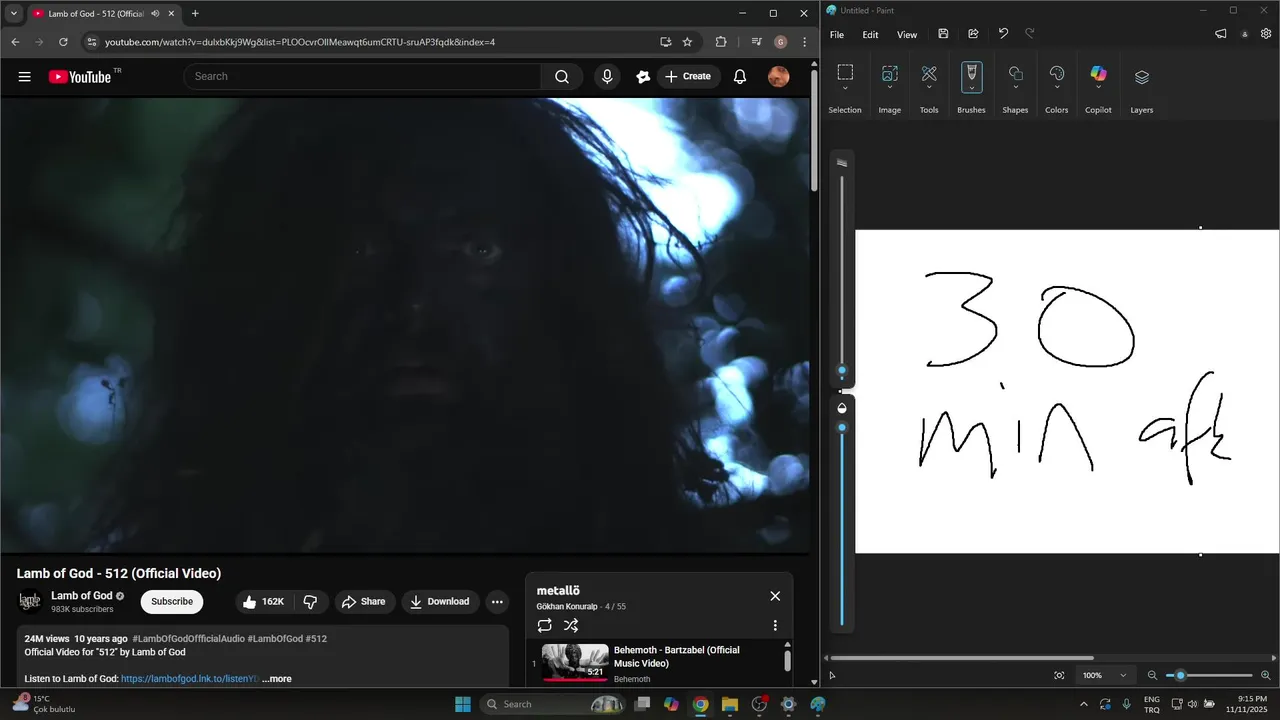Viewport: 1280px width, 720px height.
Task: Expand the description with ...more
Action: [x=277, y=679]
